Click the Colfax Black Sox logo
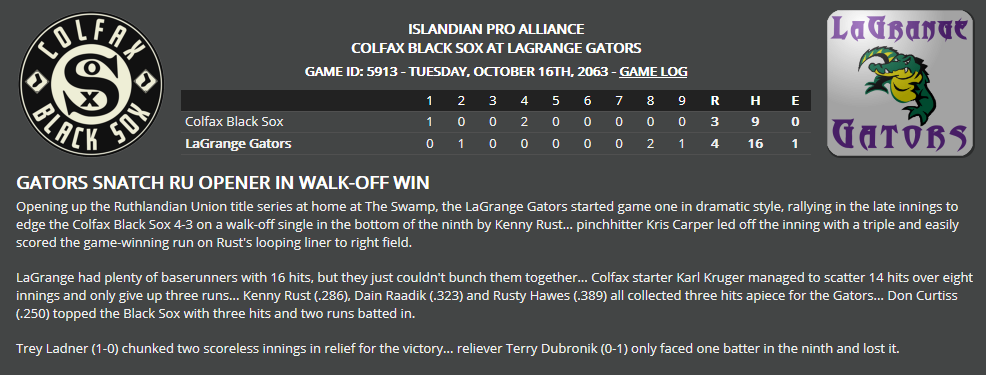This screenshot has height=375, width=986. click(91, 84)
